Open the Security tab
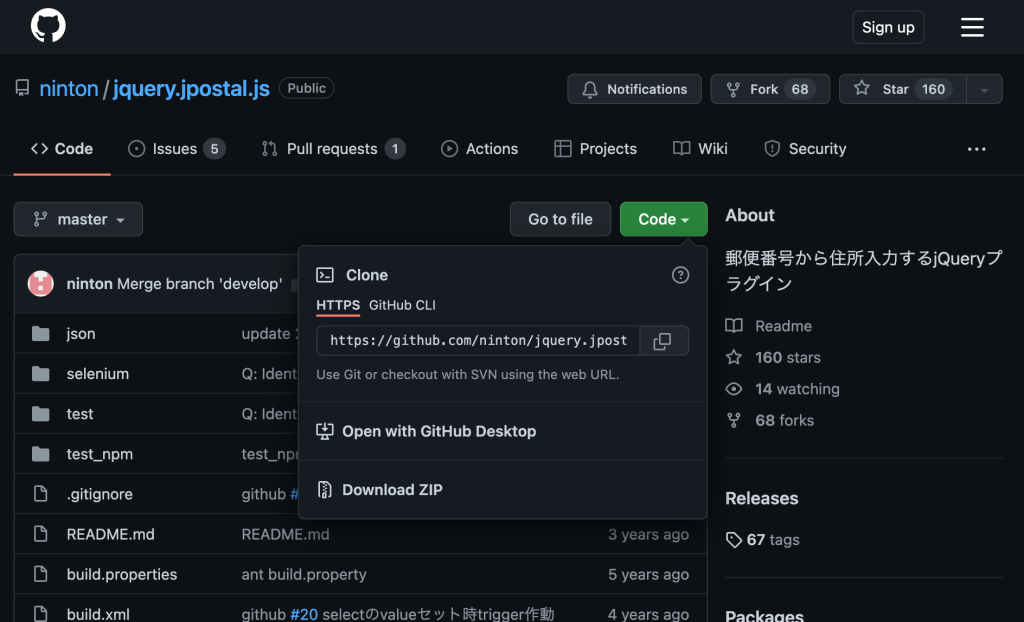 tap(805, 149)
